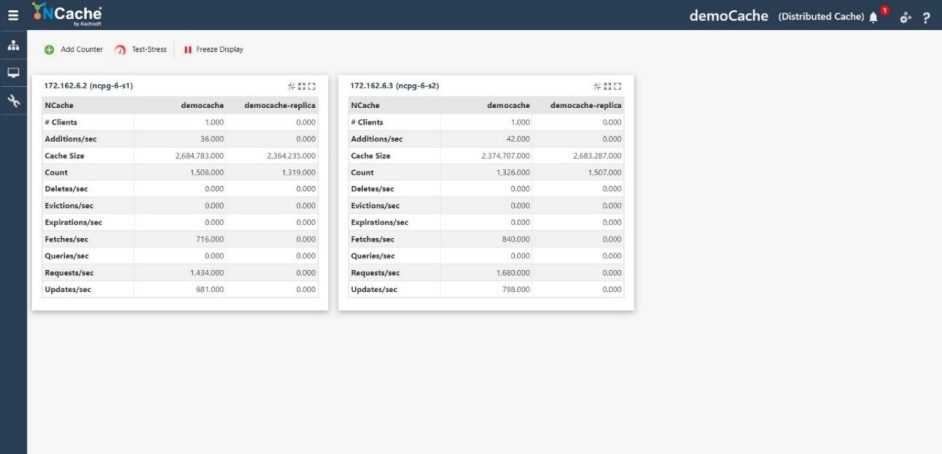
Task: Click the Test-Stress gauge icon
Action: click(120, 50)
